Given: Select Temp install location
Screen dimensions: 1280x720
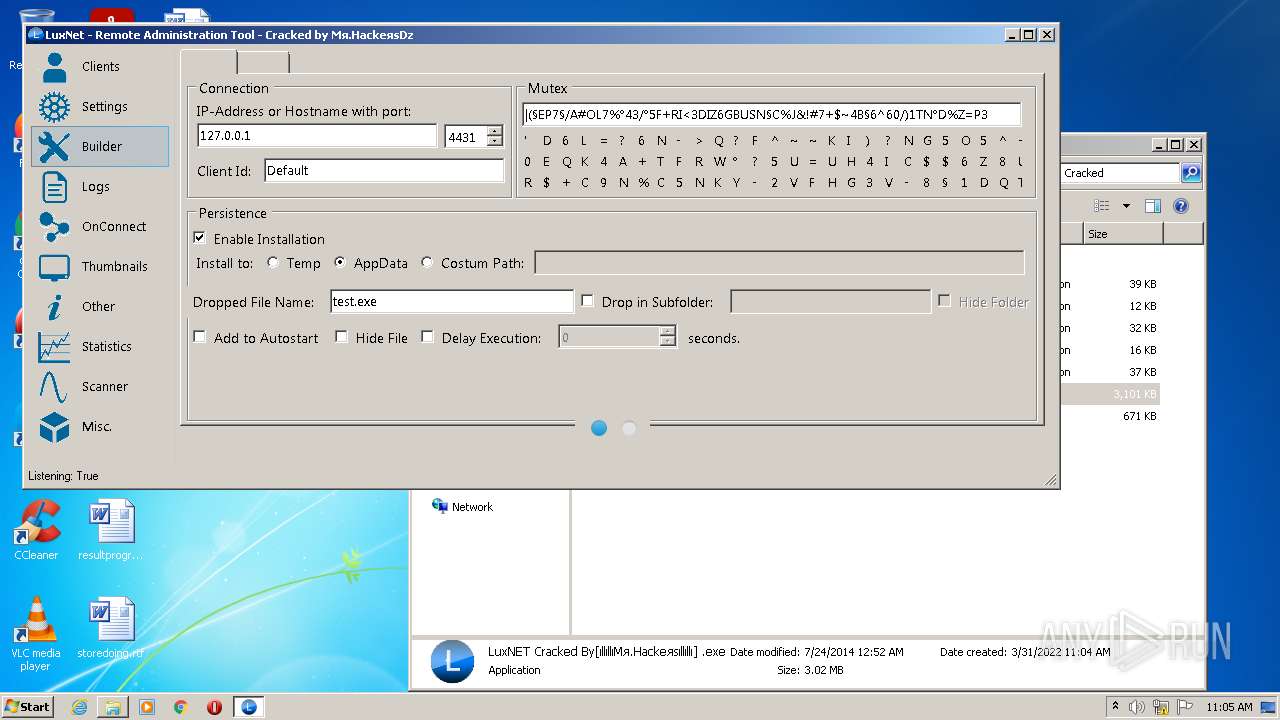Looking at the screenshot, I should pyautogui.click(x=273, y=263).
